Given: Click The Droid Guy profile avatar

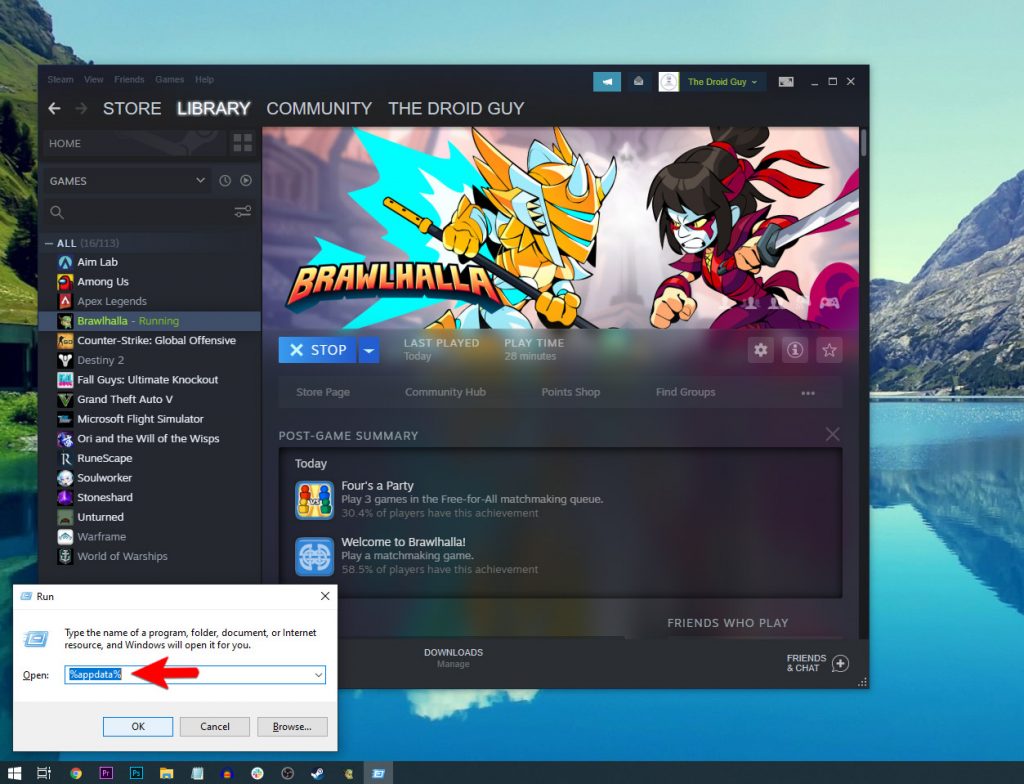Looking at the screenshot, I should tap(669, 82).
